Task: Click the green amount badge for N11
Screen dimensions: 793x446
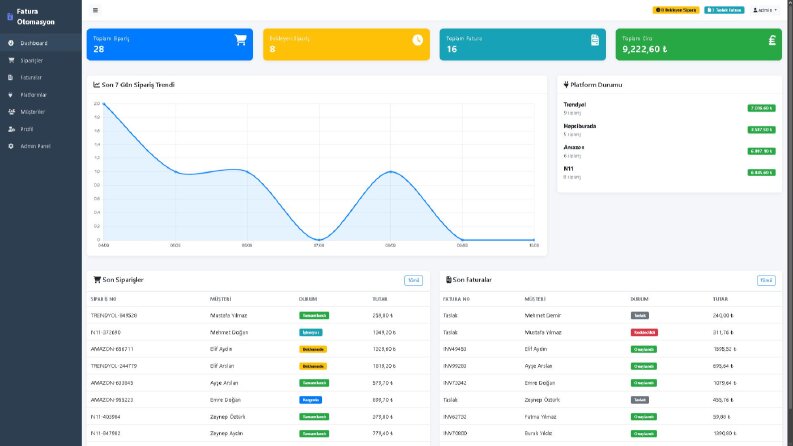Action: [761, 172]
